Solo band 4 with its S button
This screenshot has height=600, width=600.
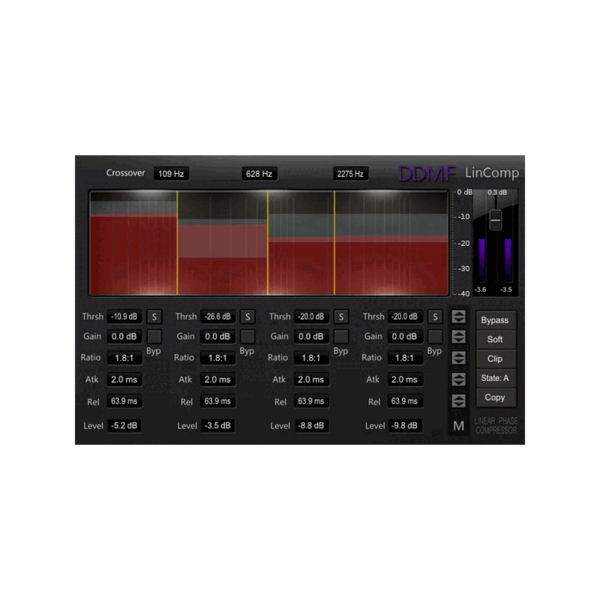tap(435, 317)
